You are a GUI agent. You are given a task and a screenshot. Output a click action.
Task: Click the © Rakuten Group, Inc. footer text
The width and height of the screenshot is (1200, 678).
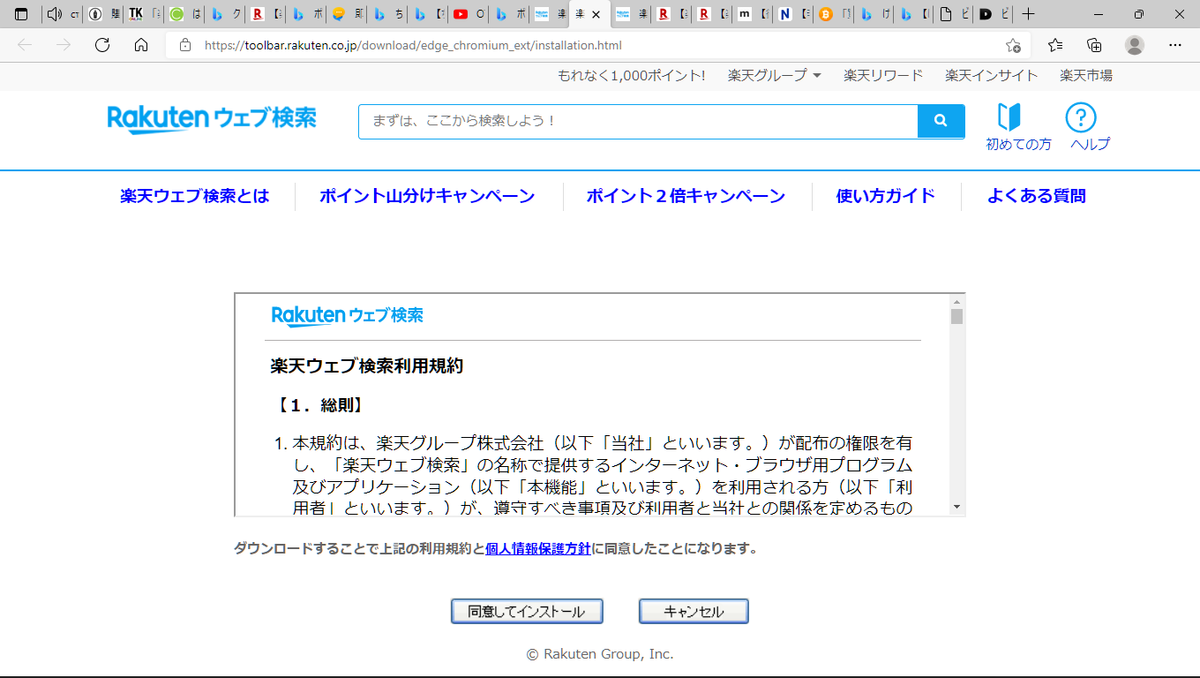tap(600, 654)
